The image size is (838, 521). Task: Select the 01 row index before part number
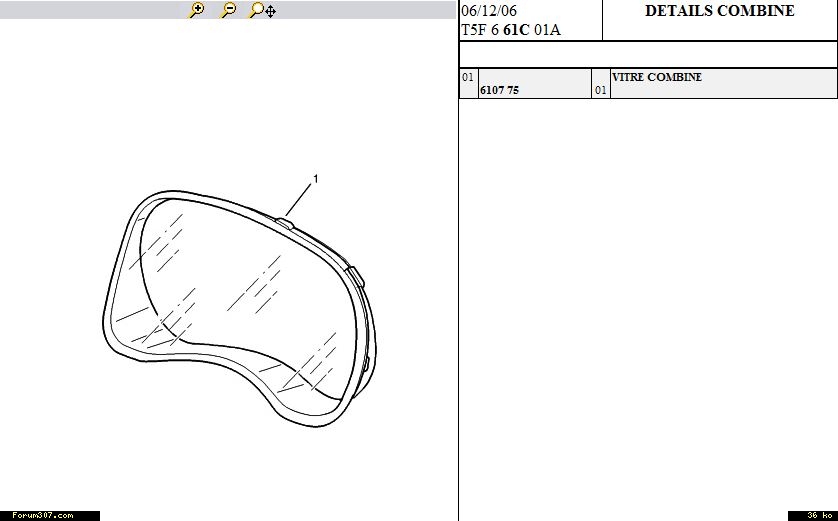pos(467,77)
